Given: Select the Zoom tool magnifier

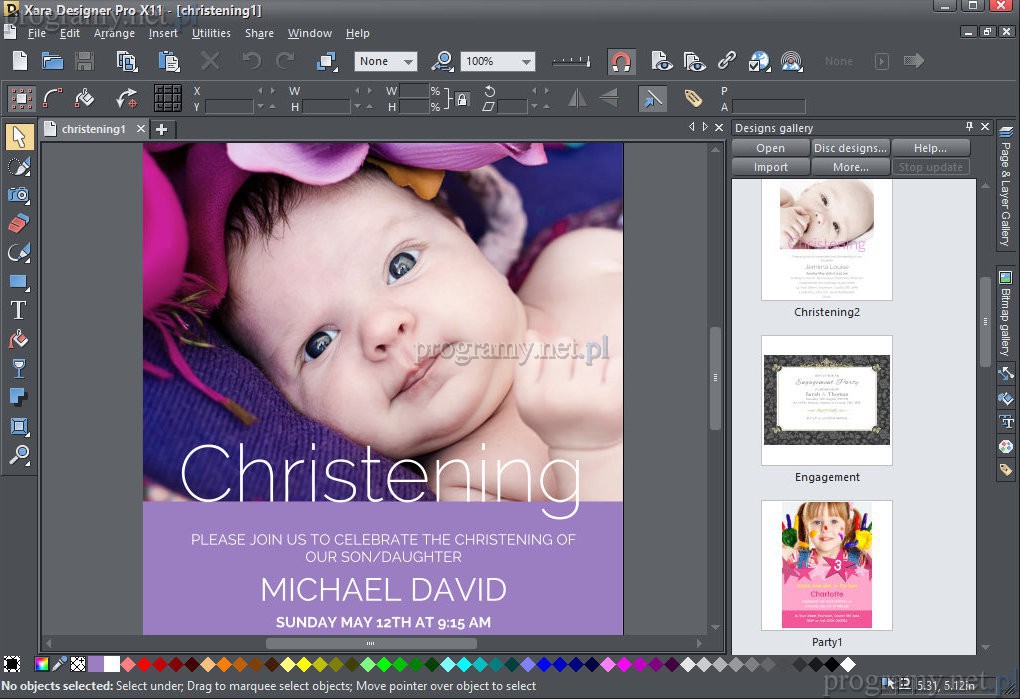Looking at the screenshot, I should 18,455.
